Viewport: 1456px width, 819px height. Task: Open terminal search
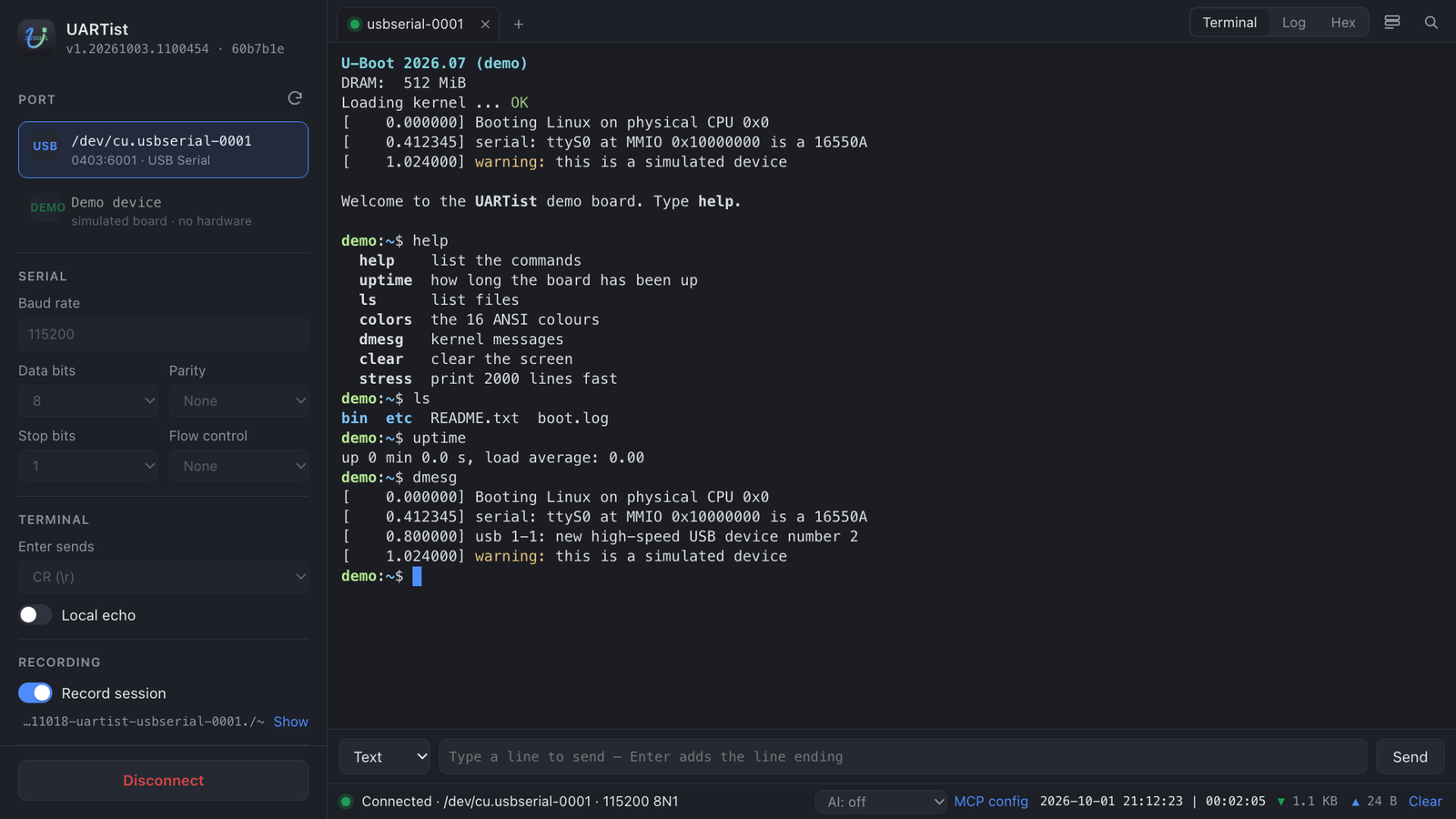click(x=1431, y=23)
